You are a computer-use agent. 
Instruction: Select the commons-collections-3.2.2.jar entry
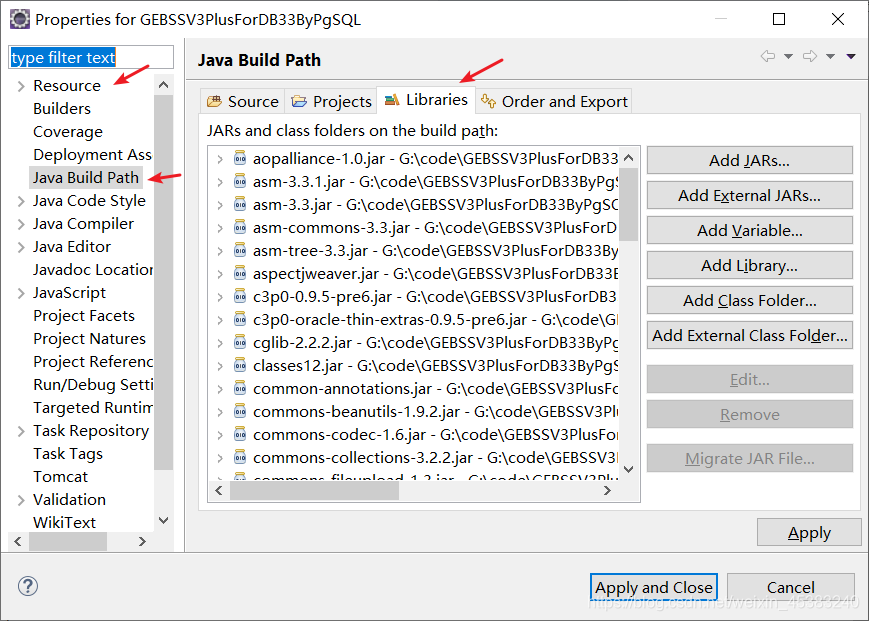pos(435,458)
